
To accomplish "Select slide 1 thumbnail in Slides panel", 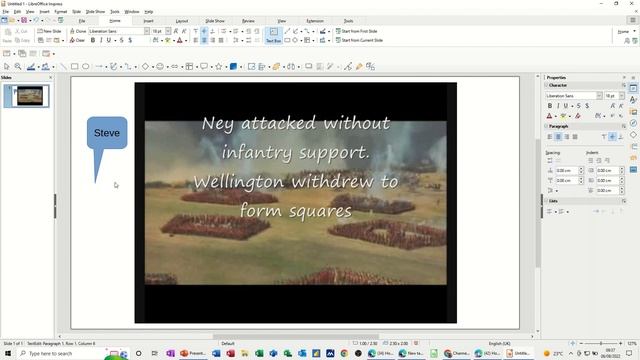I will (x=27, y=96).
